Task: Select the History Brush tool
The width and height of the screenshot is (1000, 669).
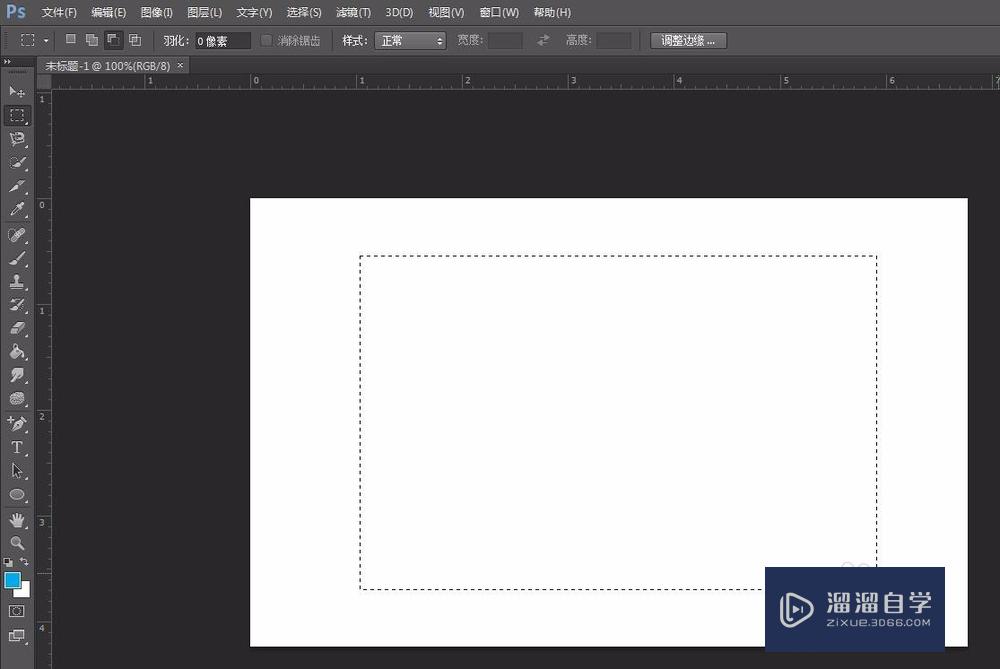Action: pos(17,305)
